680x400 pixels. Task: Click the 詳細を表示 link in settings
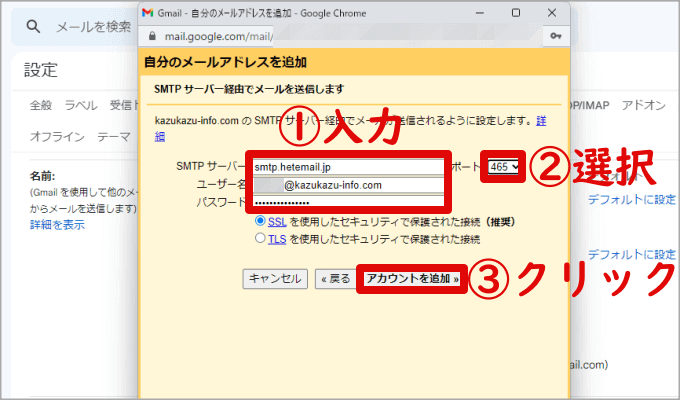[x=57, y=225]
